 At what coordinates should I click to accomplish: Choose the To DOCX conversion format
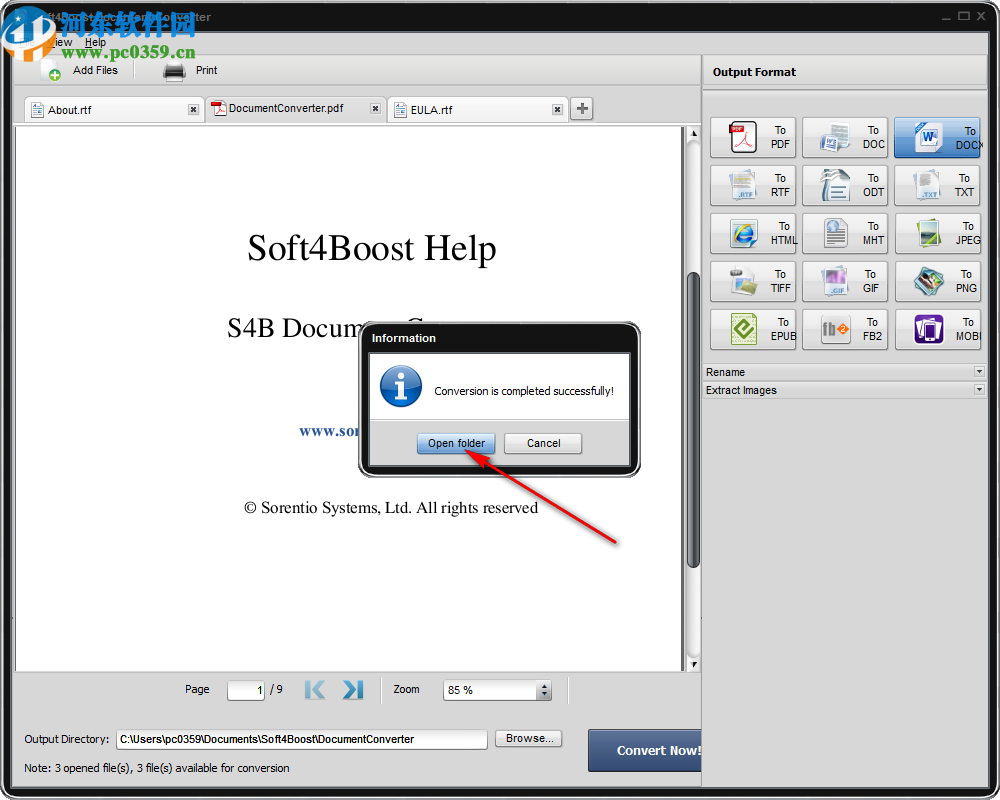tap(936, 137)
